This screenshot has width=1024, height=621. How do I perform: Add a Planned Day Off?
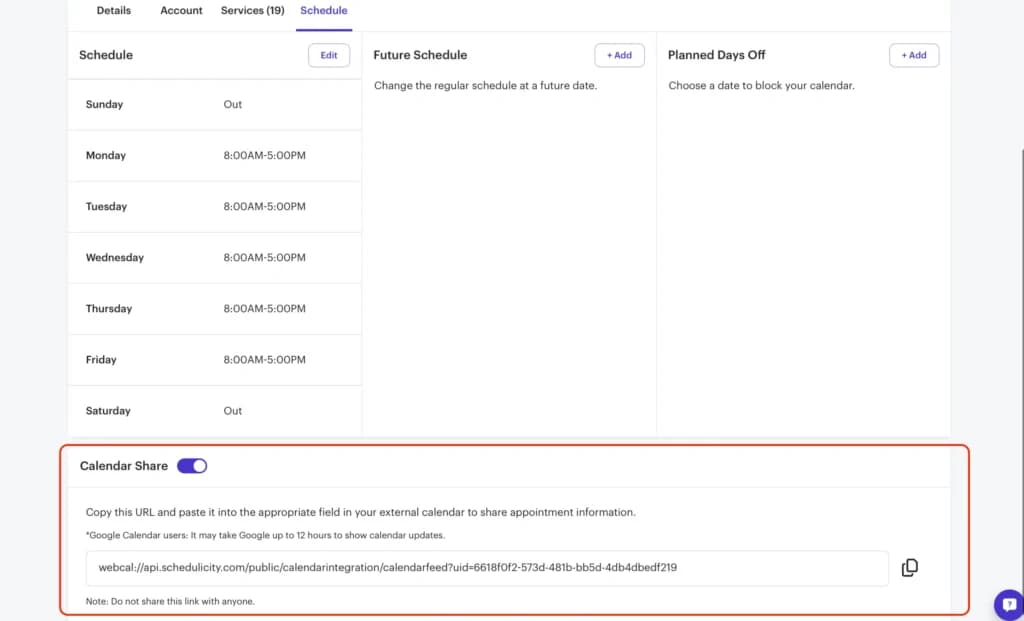point(914,56)
